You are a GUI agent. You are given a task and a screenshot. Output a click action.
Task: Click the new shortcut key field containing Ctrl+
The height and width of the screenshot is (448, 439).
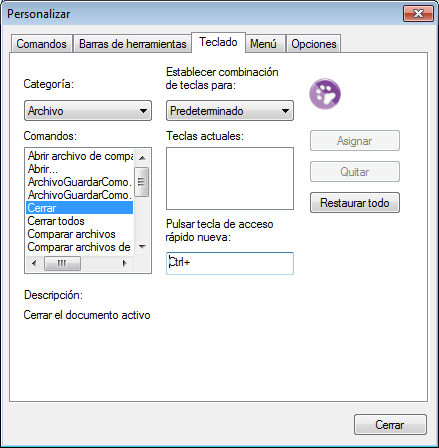230,263
